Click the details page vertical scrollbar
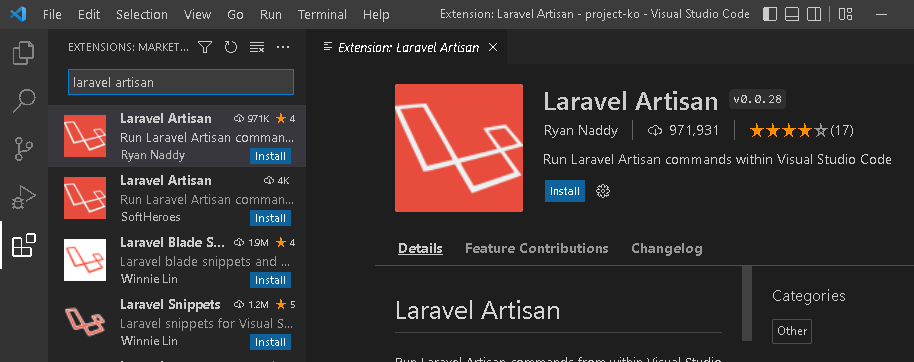The height and width of the screenshot is (362, 914). 747,303
